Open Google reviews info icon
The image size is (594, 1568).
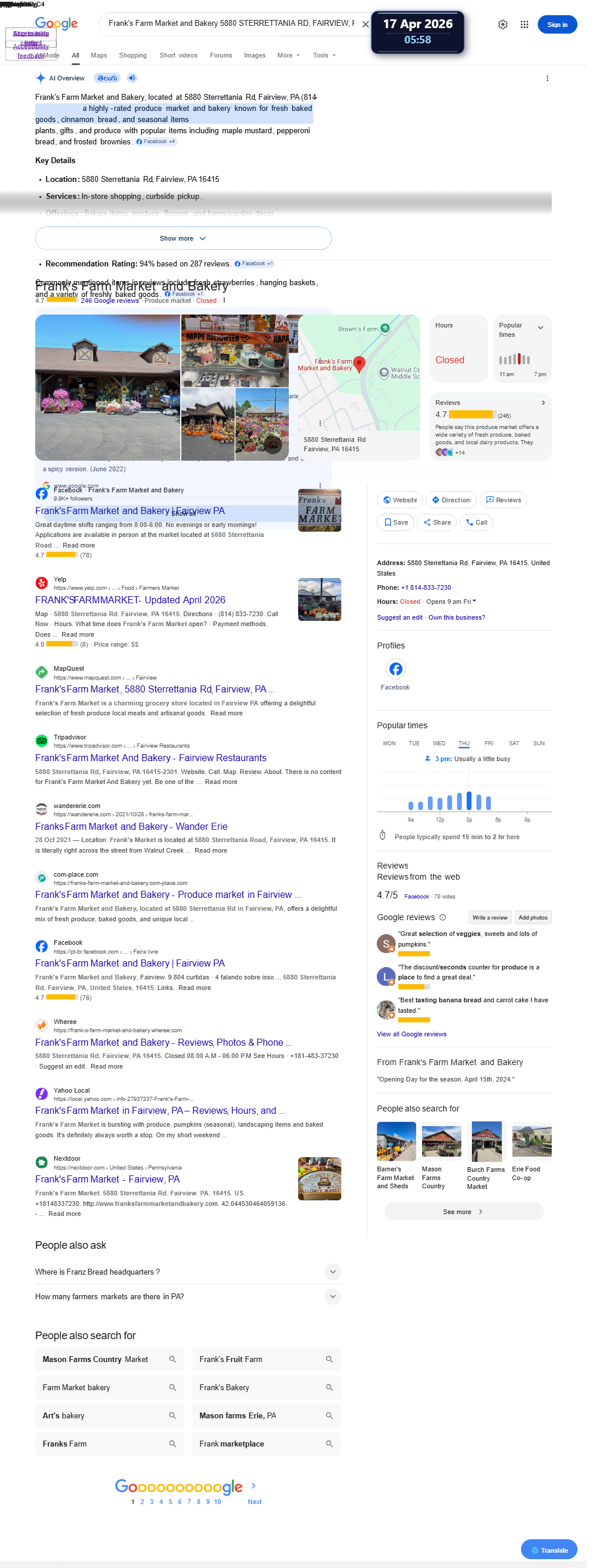(443, 917)
